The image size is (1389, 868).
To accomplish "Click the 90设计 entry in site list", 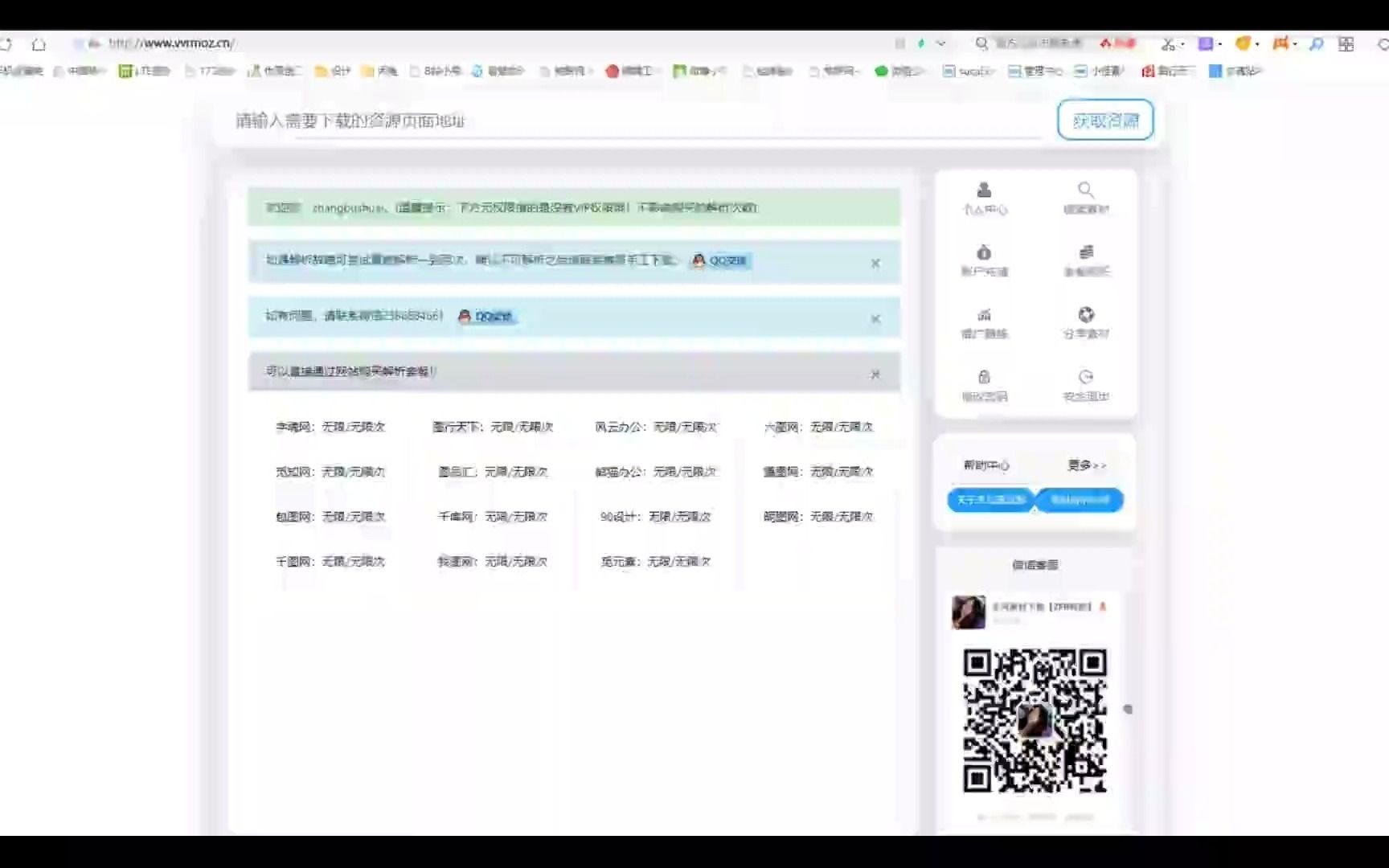I will tap(655, 517).
